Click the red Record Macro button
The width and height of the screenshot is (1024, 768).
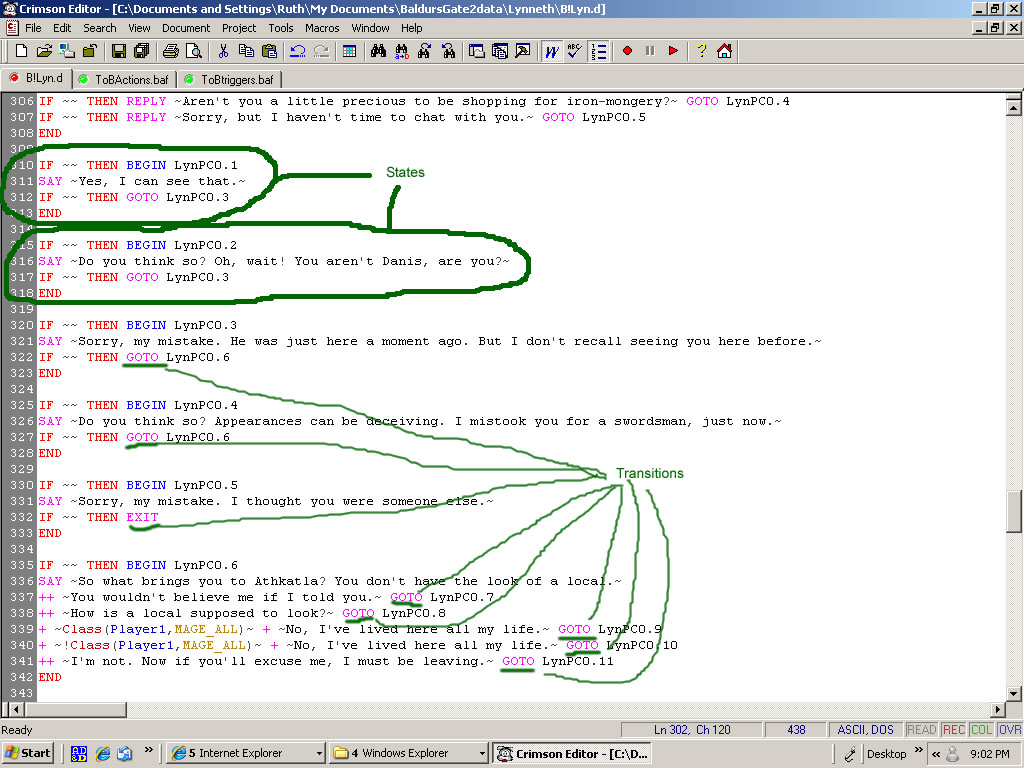(627, 51)
